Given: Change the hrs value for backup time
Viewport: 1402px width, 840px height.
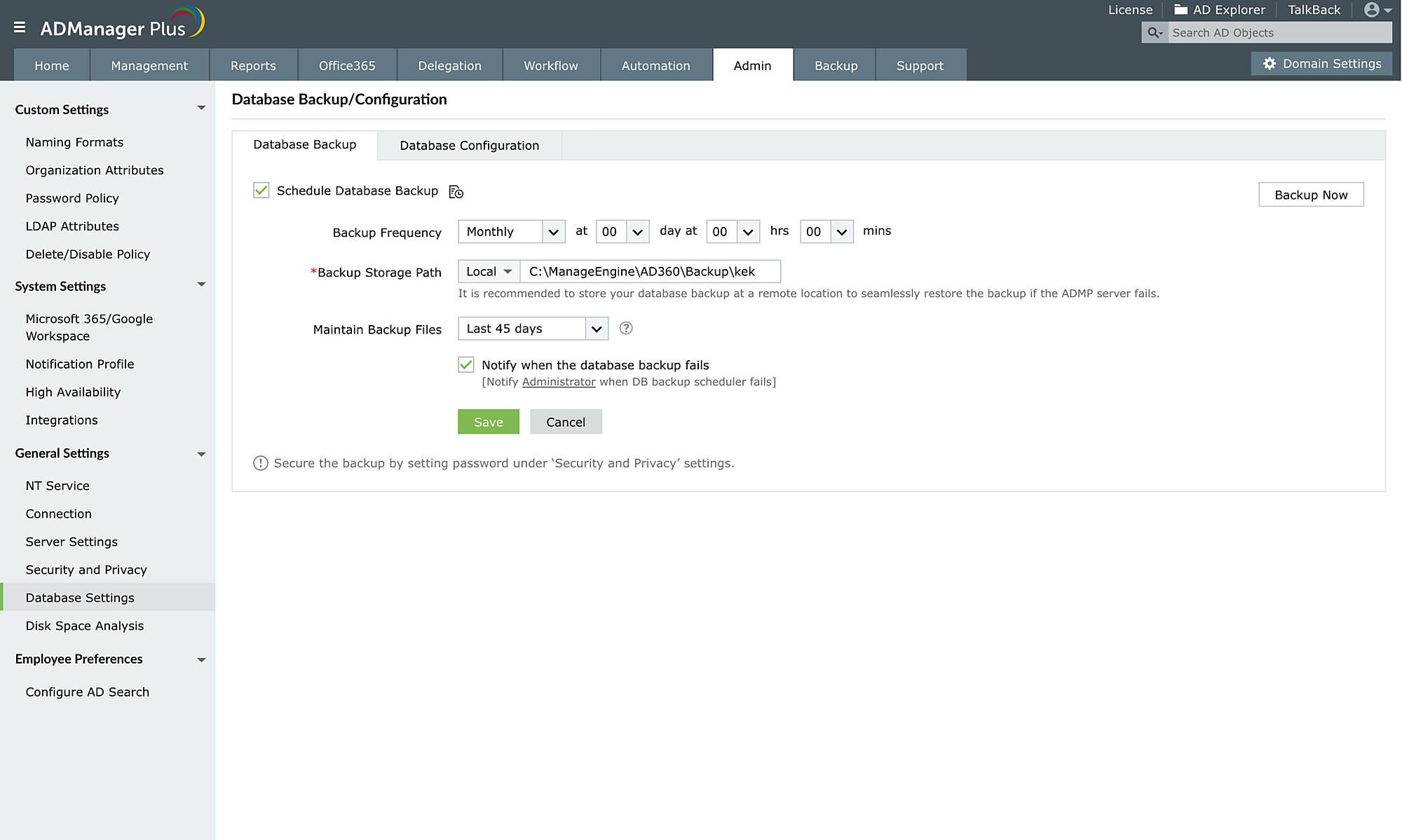Looking at the screenshot, I should [x=733, y=231].
